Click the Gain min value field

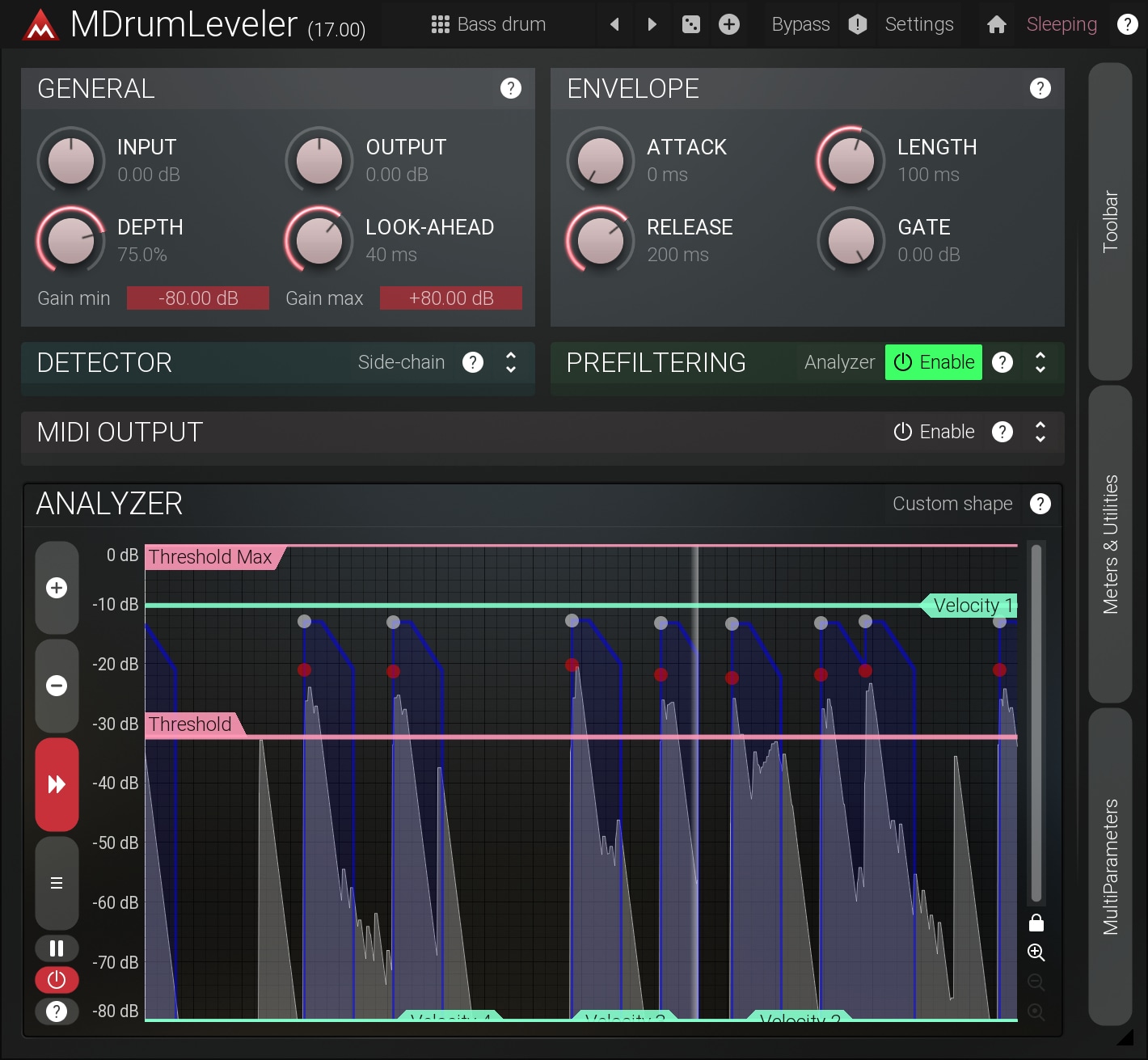[x=198, y=298]
